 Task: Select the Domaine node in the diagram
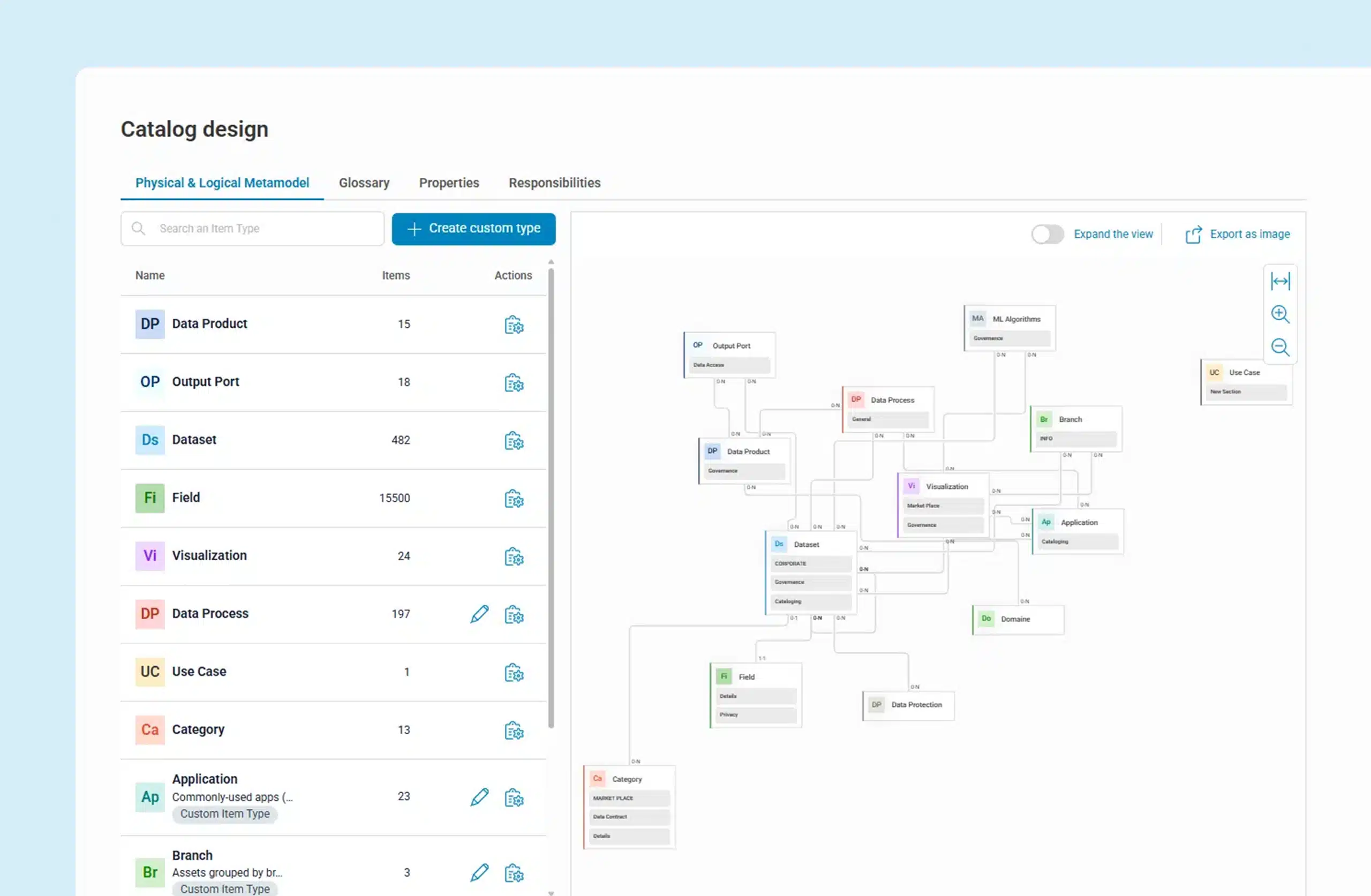(1016, 620)
